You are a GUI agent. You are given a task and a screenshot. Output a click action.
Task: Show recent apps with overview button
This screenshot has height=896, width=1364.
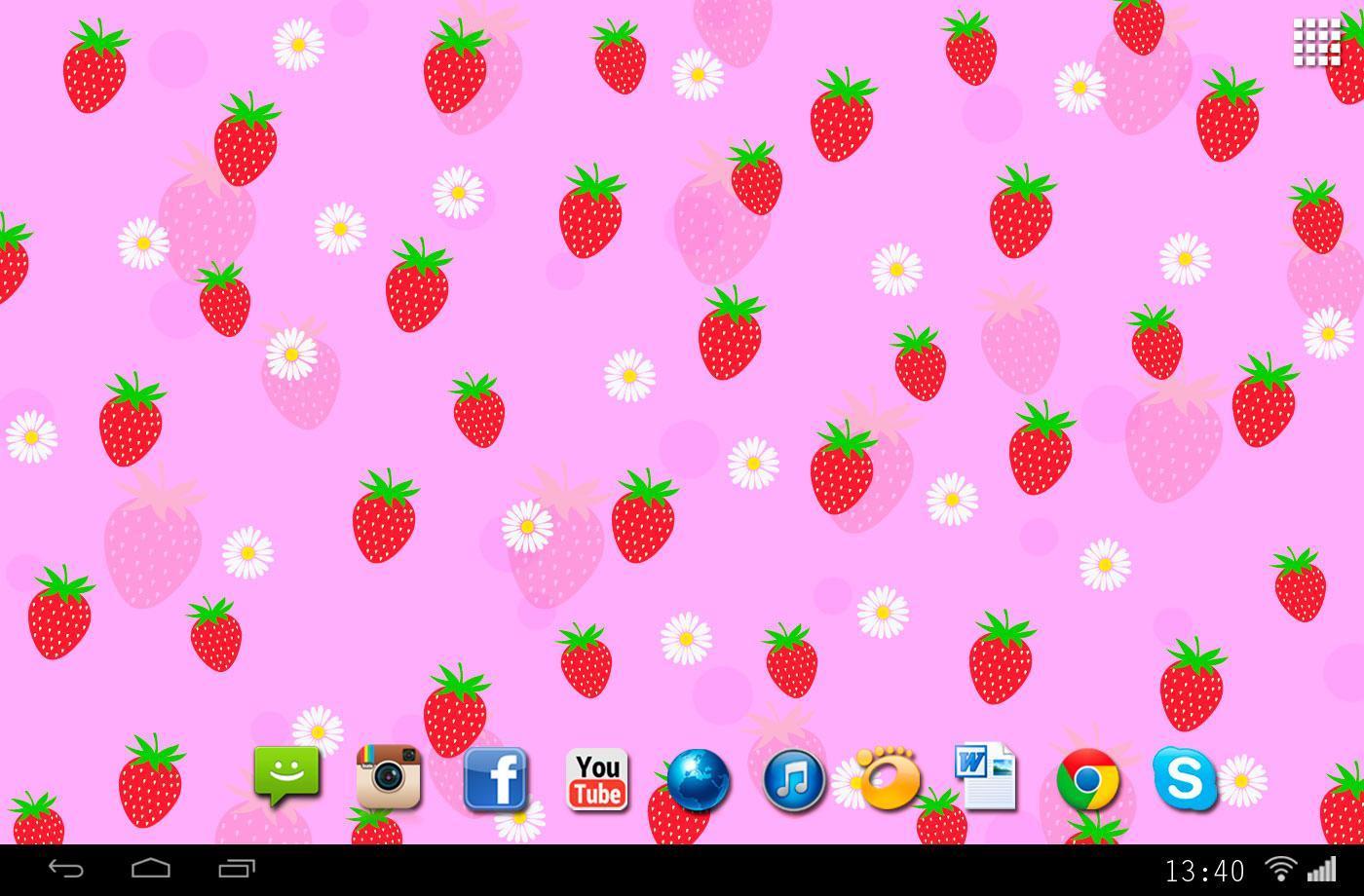[236, 869]
